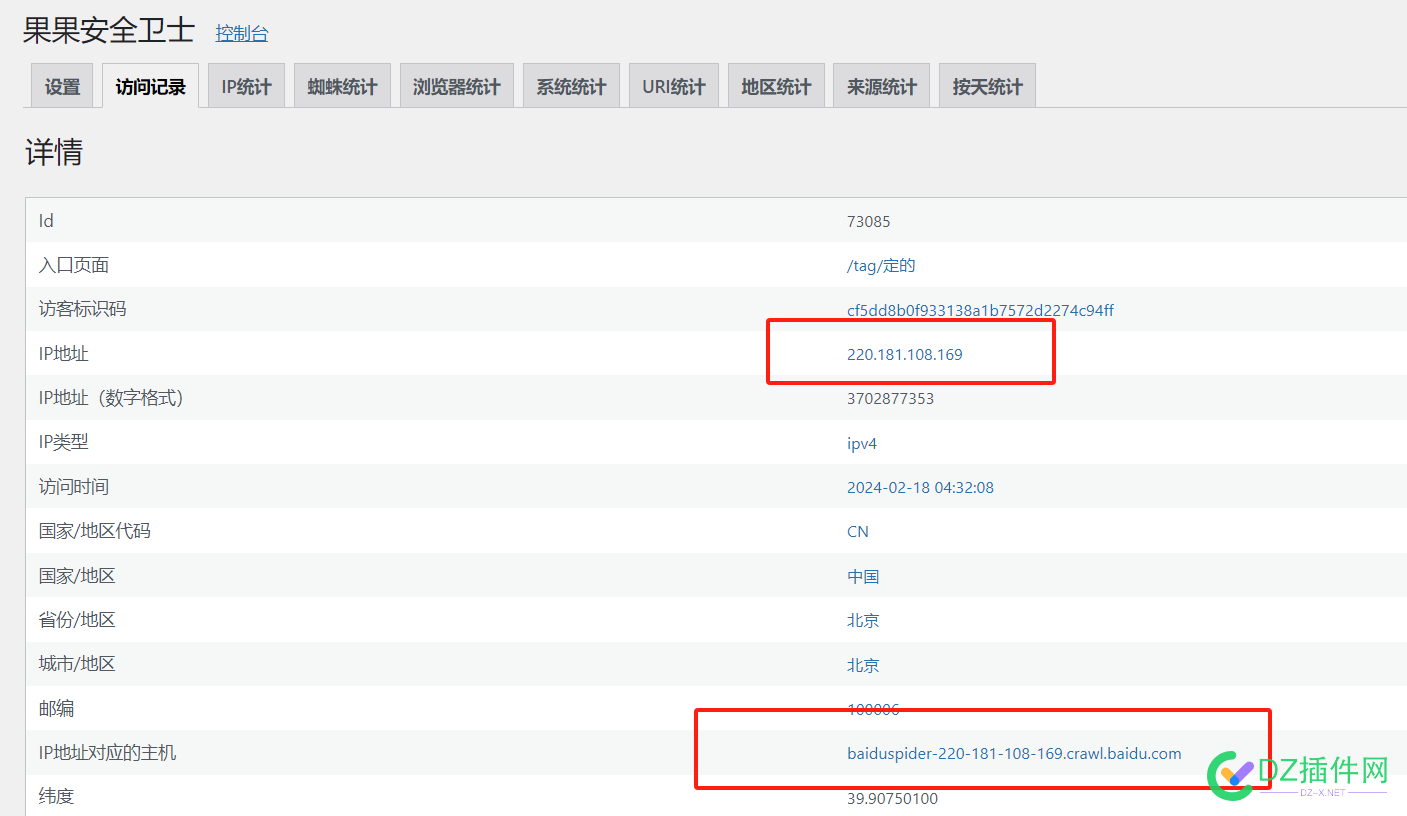The height and width of the screenshot is (816, 1407).
Task: Open baiduspider-220-181-108-169.crawl.baidu.com host link
Action: (x=1014, y=753)
